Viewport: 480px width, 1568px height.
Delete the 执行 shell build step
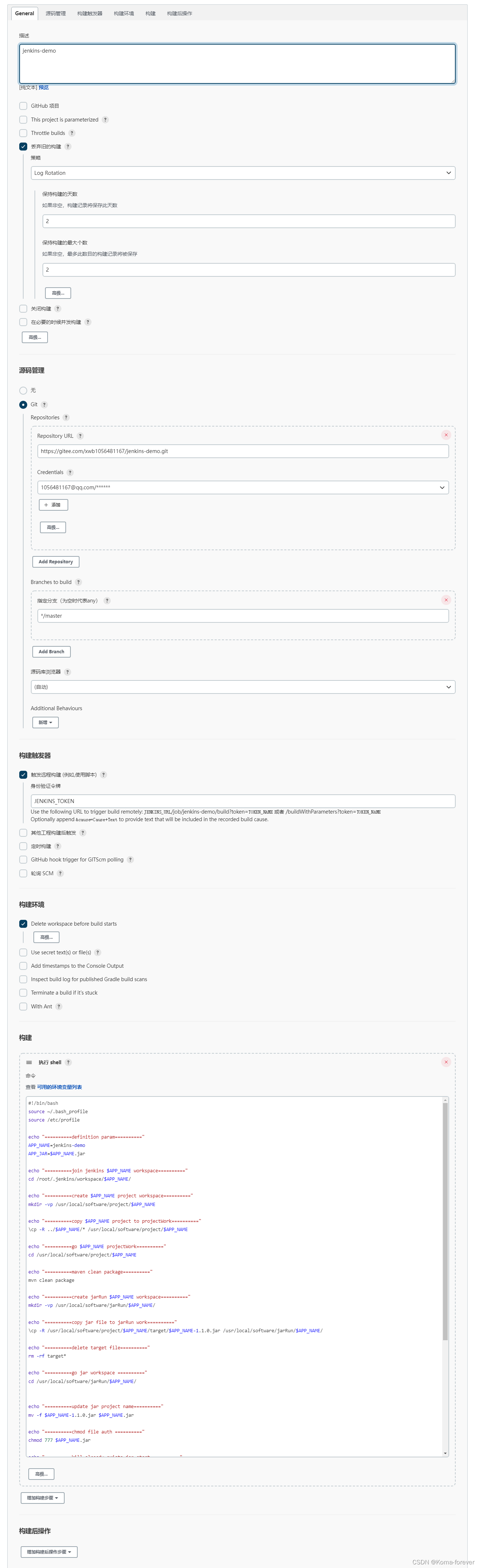pyautogui.click(x=446, y=1062)
